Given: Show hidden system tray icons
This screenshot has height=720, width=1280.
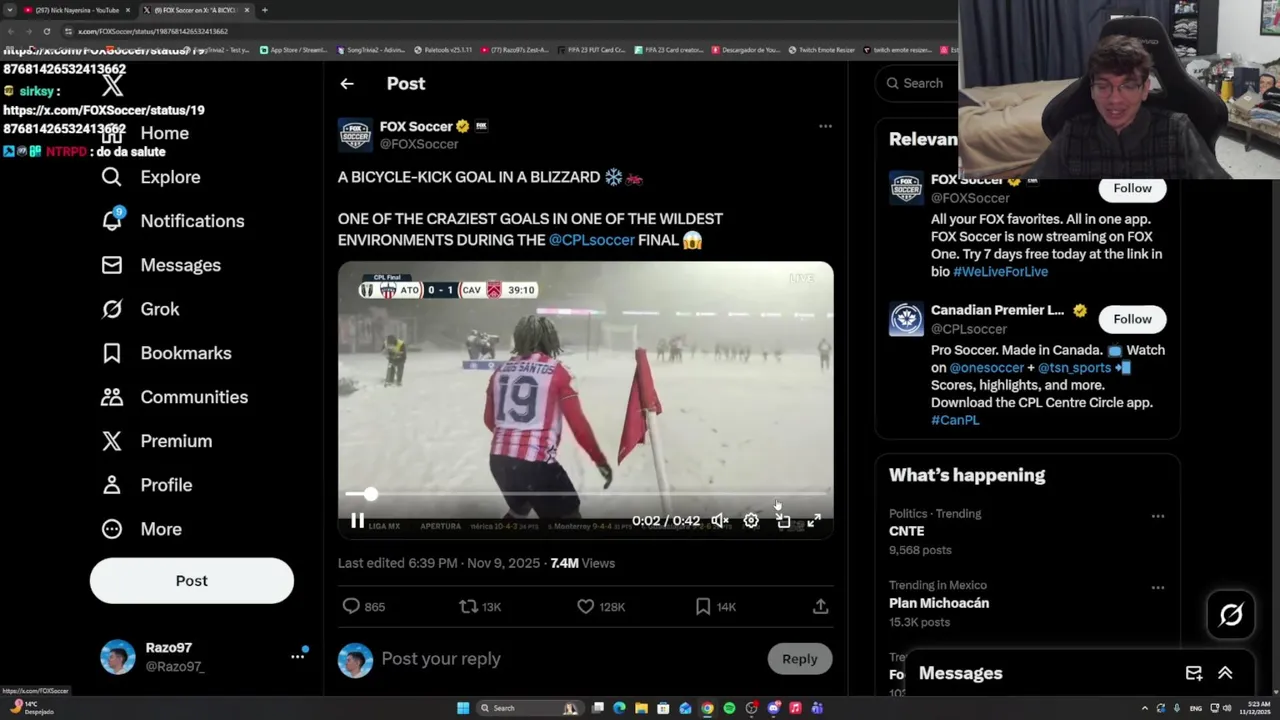Looking at the screenshot, I should click(1145, 708).
